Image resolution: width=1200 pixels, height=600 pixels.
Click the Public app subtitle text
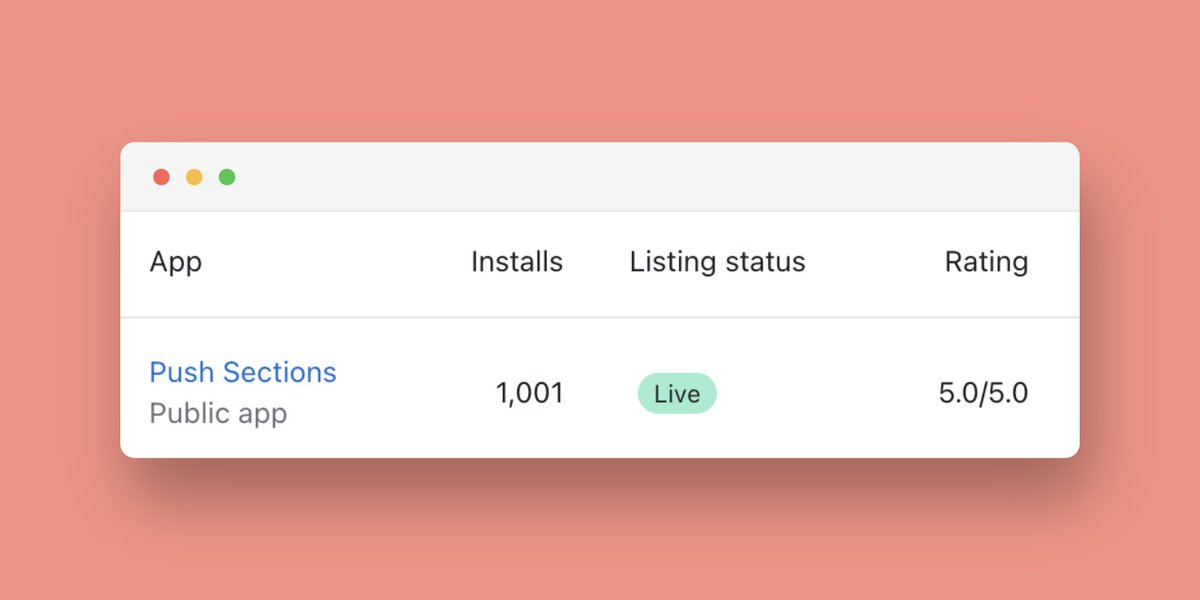pos(218,413)
